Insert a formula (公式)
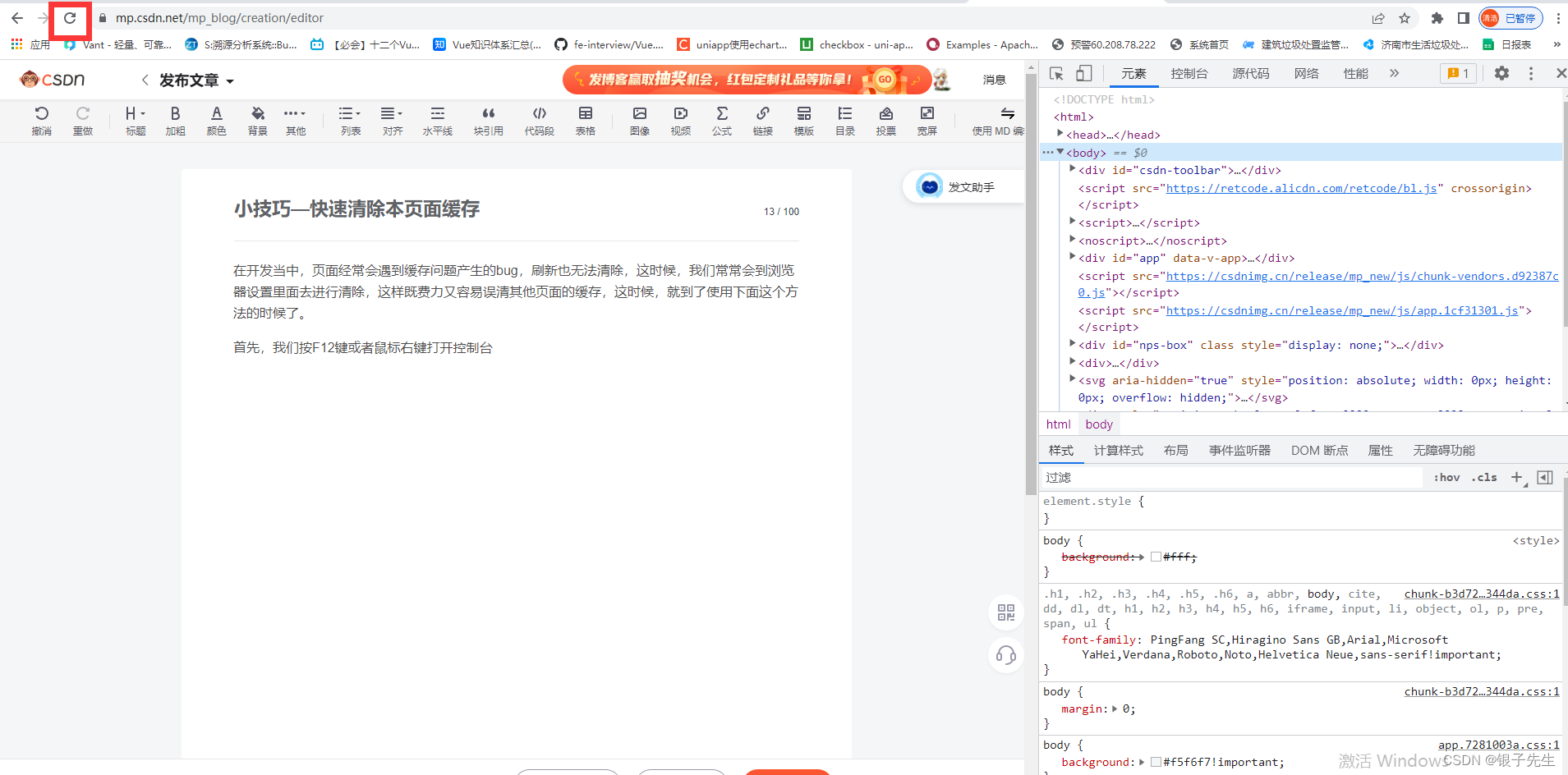This screenshot has height=775, width=1568. [722, 121]
